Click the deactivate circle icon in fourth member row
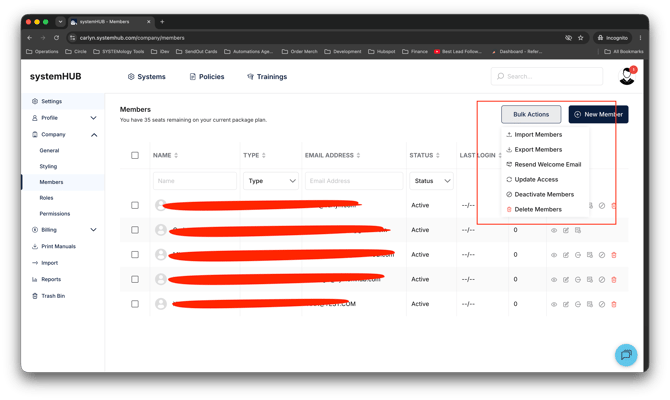The height and width of the screenshot is (400, 670). [602, 279]
